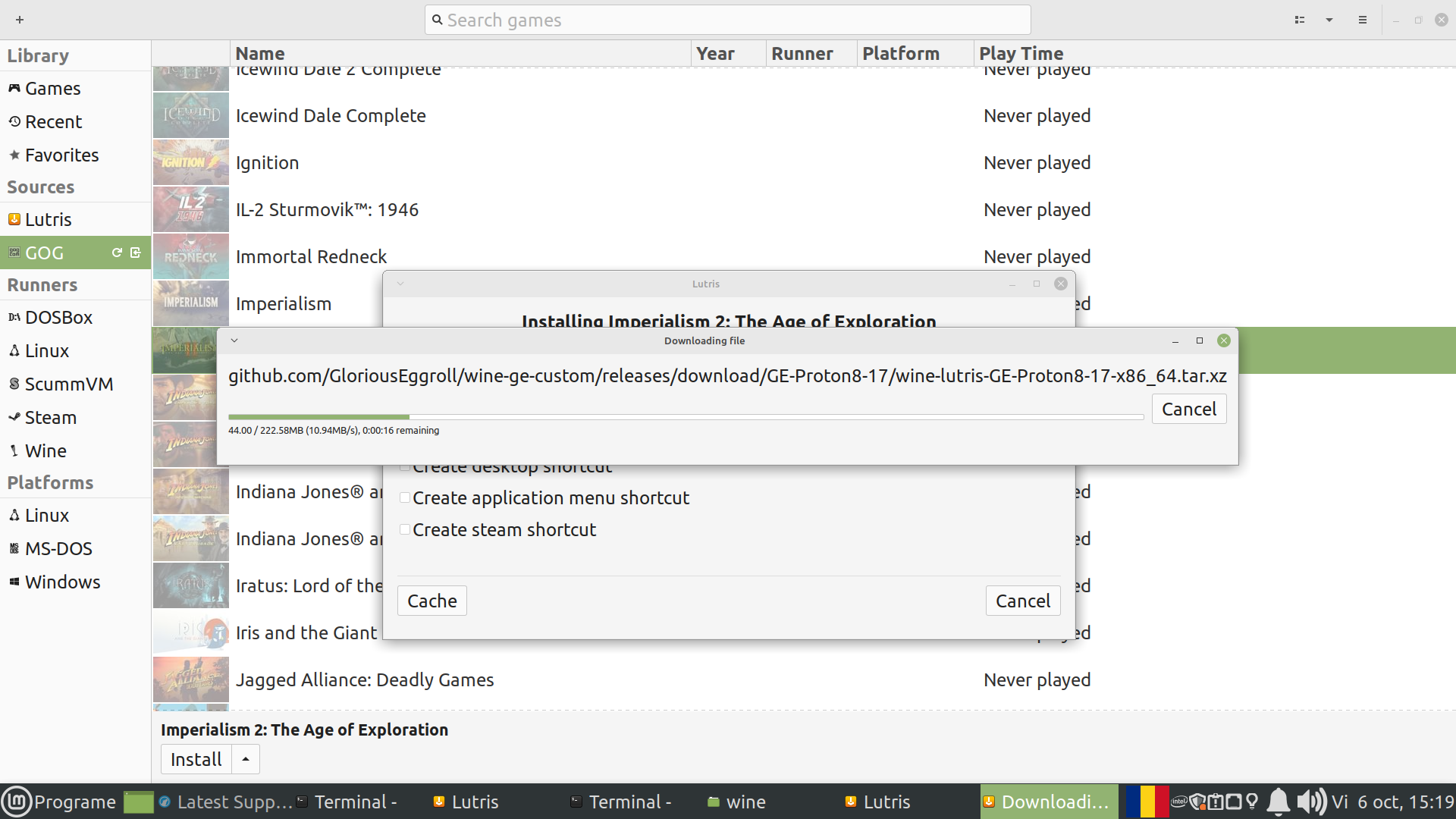This screenshot has width=1456, height=819.
Task: Open the hamburger menu in the Lutris header
Action: [1363, 20]
